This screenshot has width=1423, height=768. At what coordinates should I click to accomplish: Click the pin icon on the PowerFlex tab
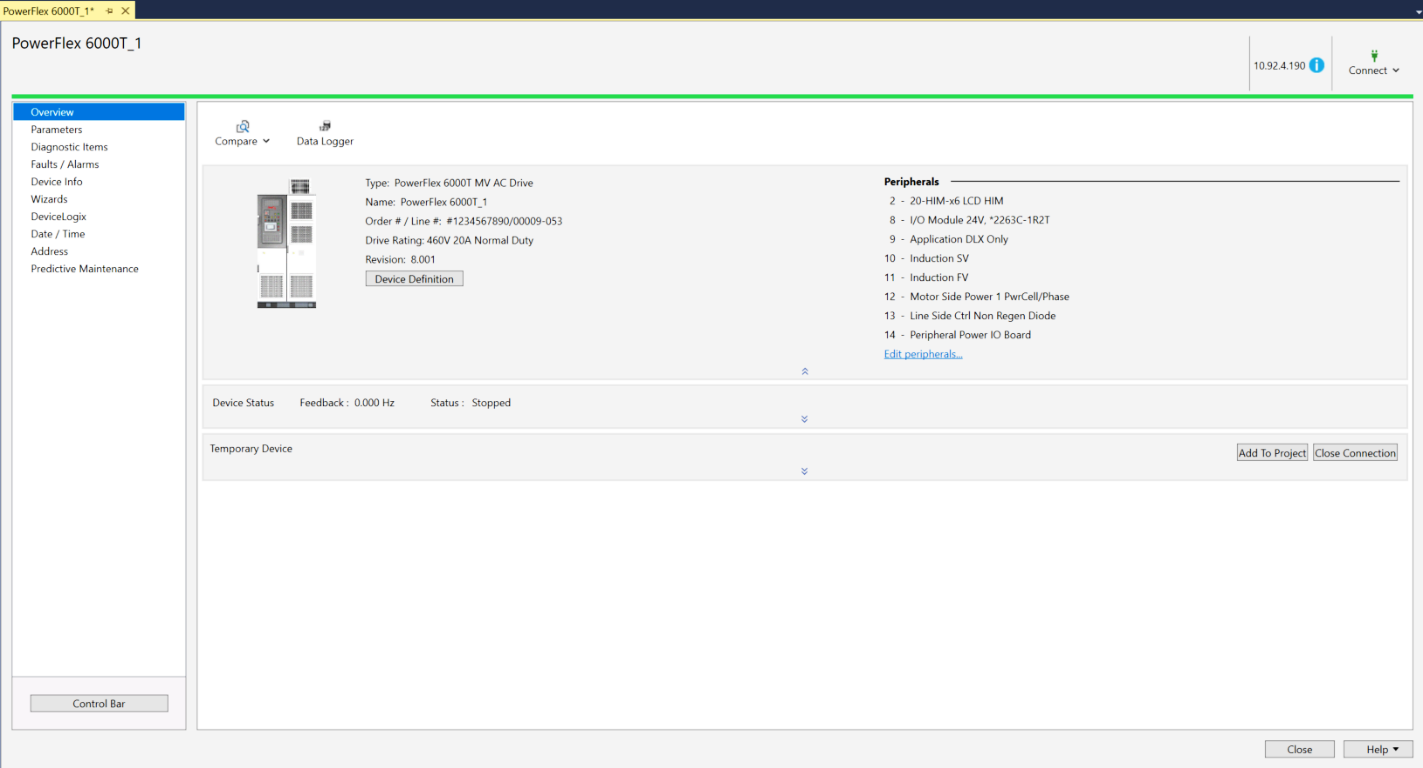pyautogui.click(x=110, y=8)
